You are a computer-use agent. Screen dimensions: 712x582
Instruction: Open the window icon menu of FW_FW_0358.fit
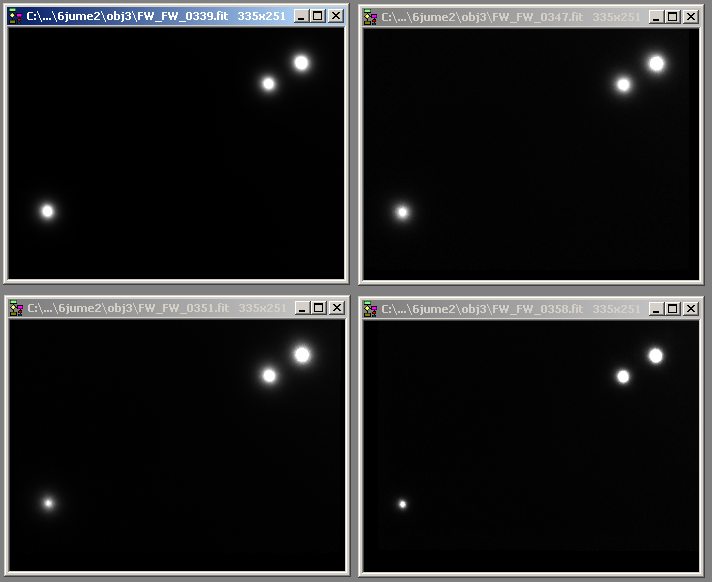pyautogui.click(x=371, y=309)
